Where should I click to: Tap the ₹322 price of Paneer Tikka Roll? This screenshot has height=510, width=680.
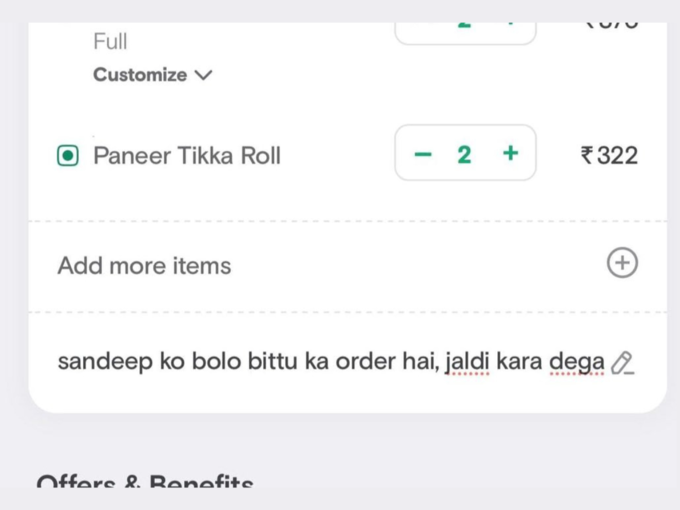(x=609, y=155)
